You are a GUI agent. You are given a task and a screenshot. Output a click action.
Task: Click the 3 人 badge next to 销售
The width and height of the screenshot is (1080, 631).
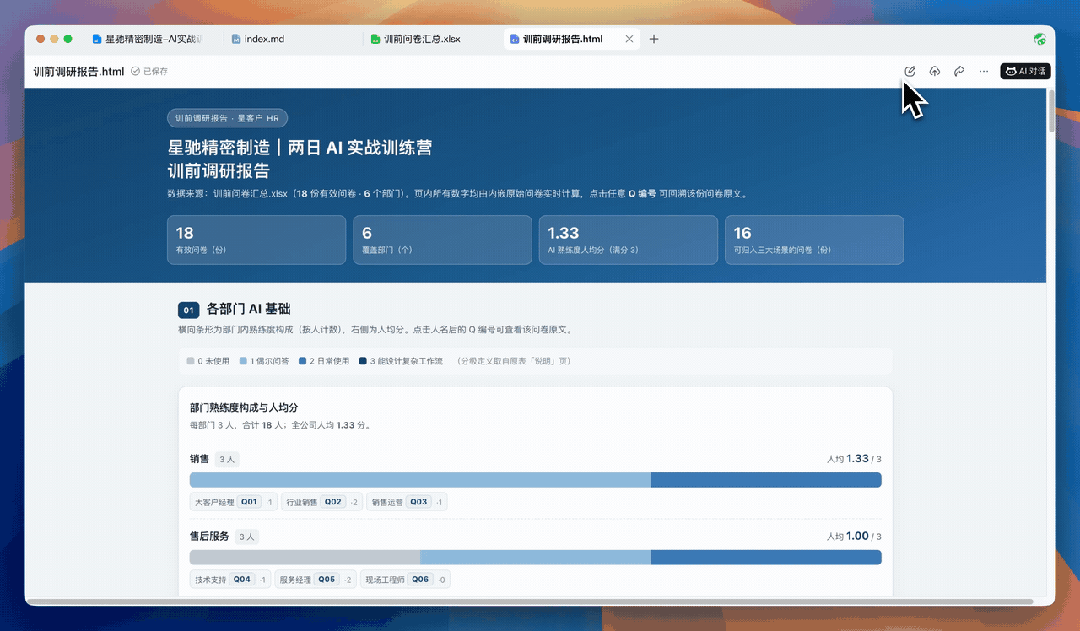[227, 459]
